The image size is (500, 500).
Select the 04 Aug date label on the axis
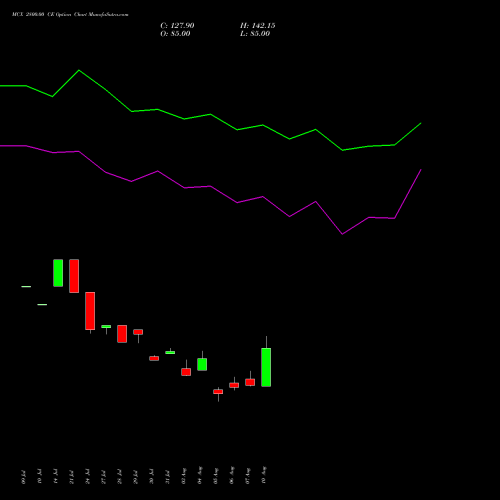click(199, 475)
